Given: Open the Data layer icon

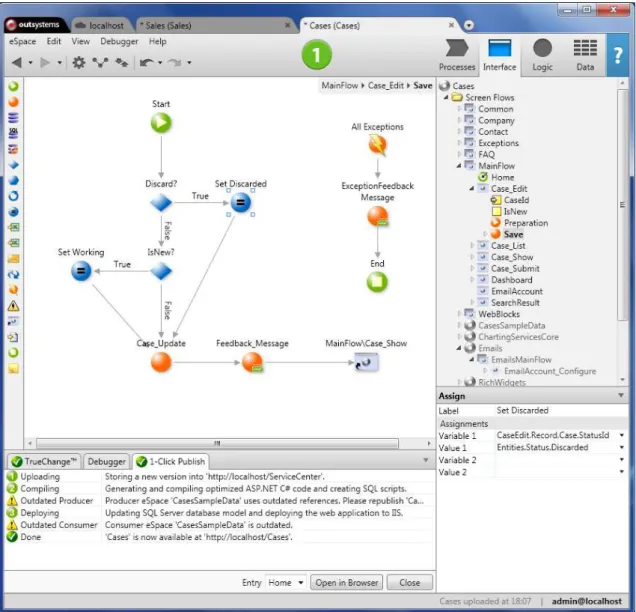Looking at the screenshot, I should (x=585, y=55).
